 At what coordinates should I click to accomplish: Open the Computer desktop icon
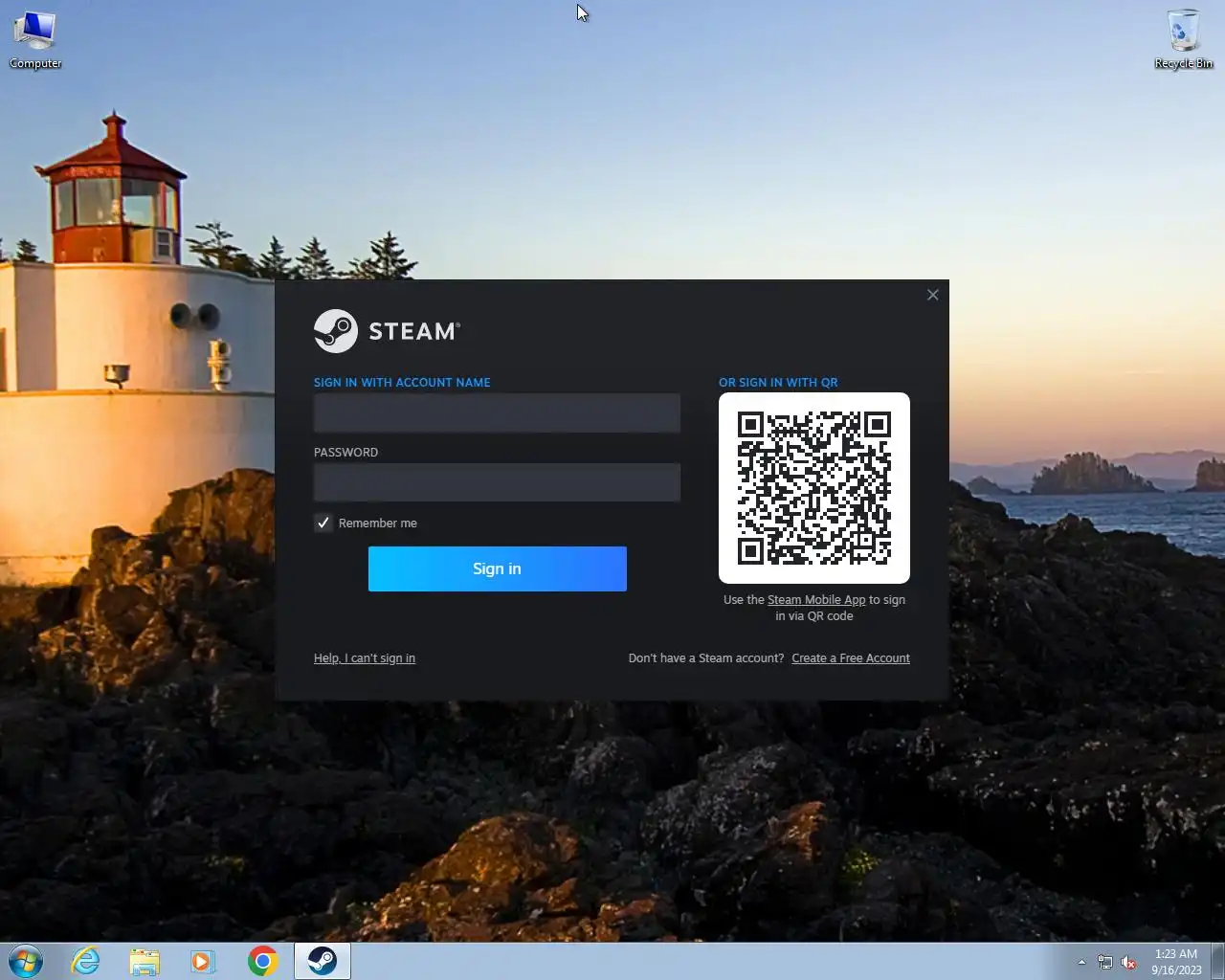point(35,40)
